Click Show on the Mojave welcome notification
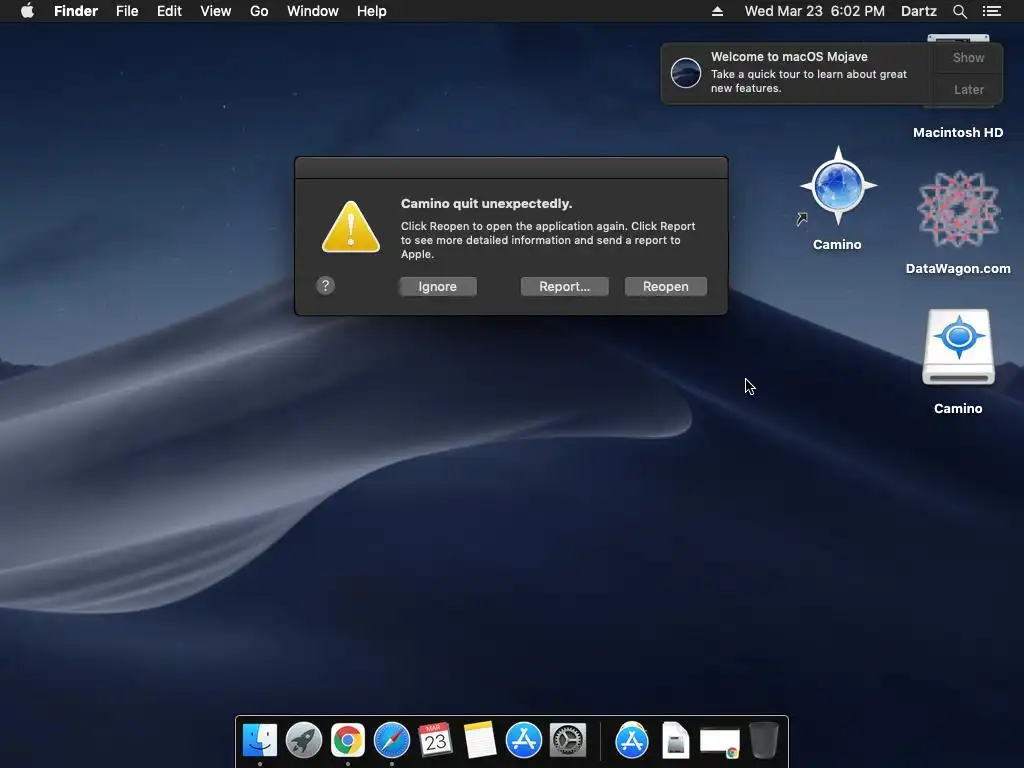1024x768 pixels. 968,57
